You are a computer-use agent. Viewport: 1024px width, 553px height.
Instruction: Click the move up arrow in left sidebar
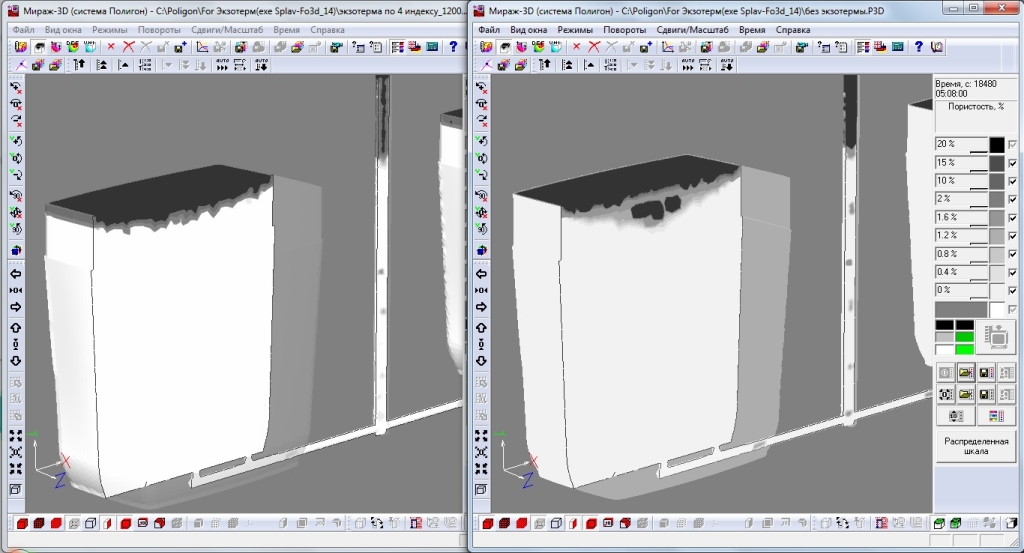(16, 328)
